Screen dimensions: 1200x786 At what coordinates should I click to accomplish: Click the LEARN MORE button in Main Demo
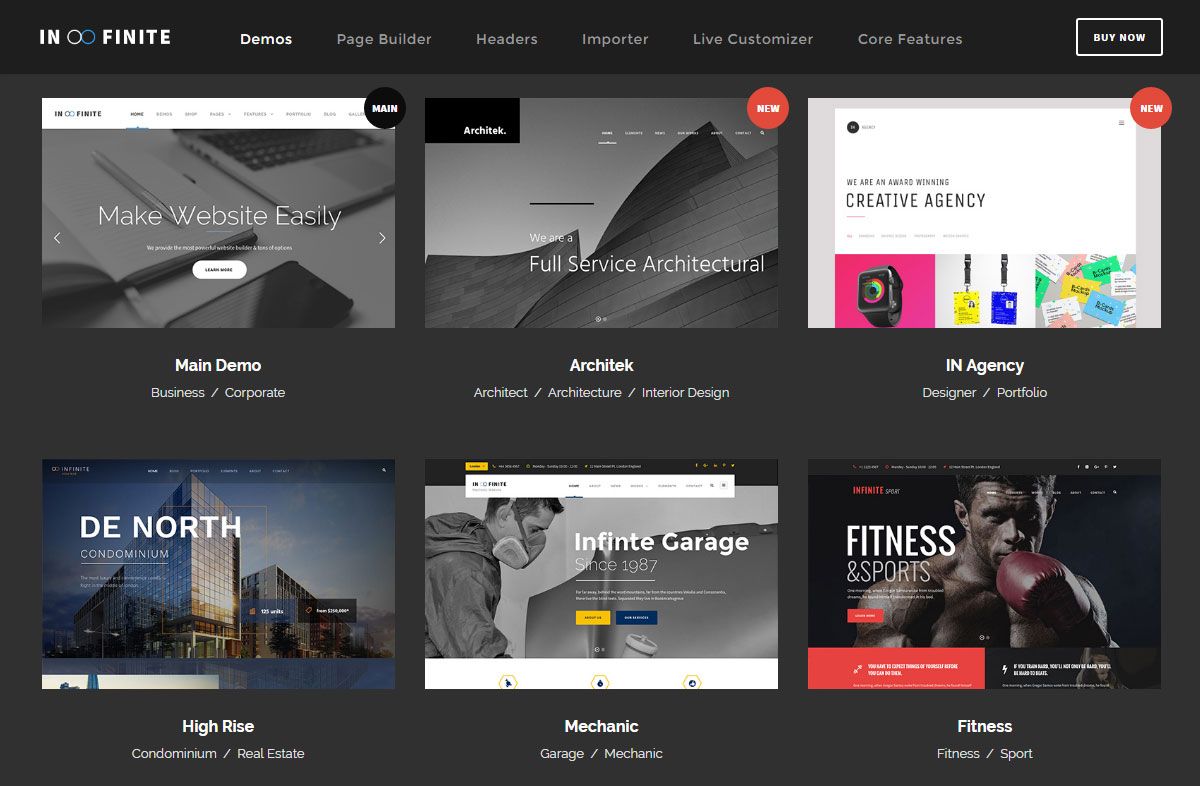click(219, 269)
